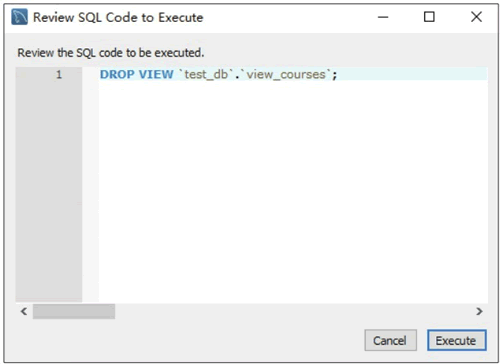Click the MySQL Workbench dolphin icon in title bar
This screenshot has height=364, width=500.
pyautogui.click(x=19, y=17)
